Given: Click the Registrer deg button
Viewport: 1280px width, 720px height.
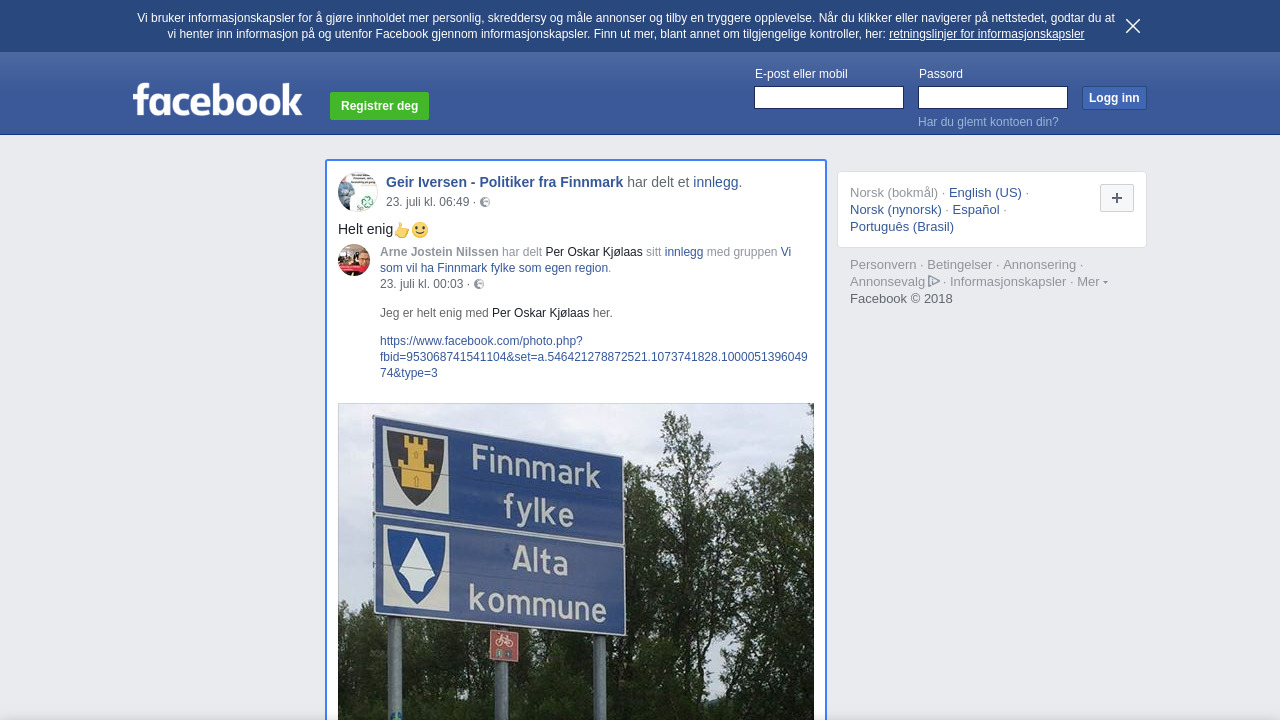Looking at the screenshot, I should (x=379, y=106).
